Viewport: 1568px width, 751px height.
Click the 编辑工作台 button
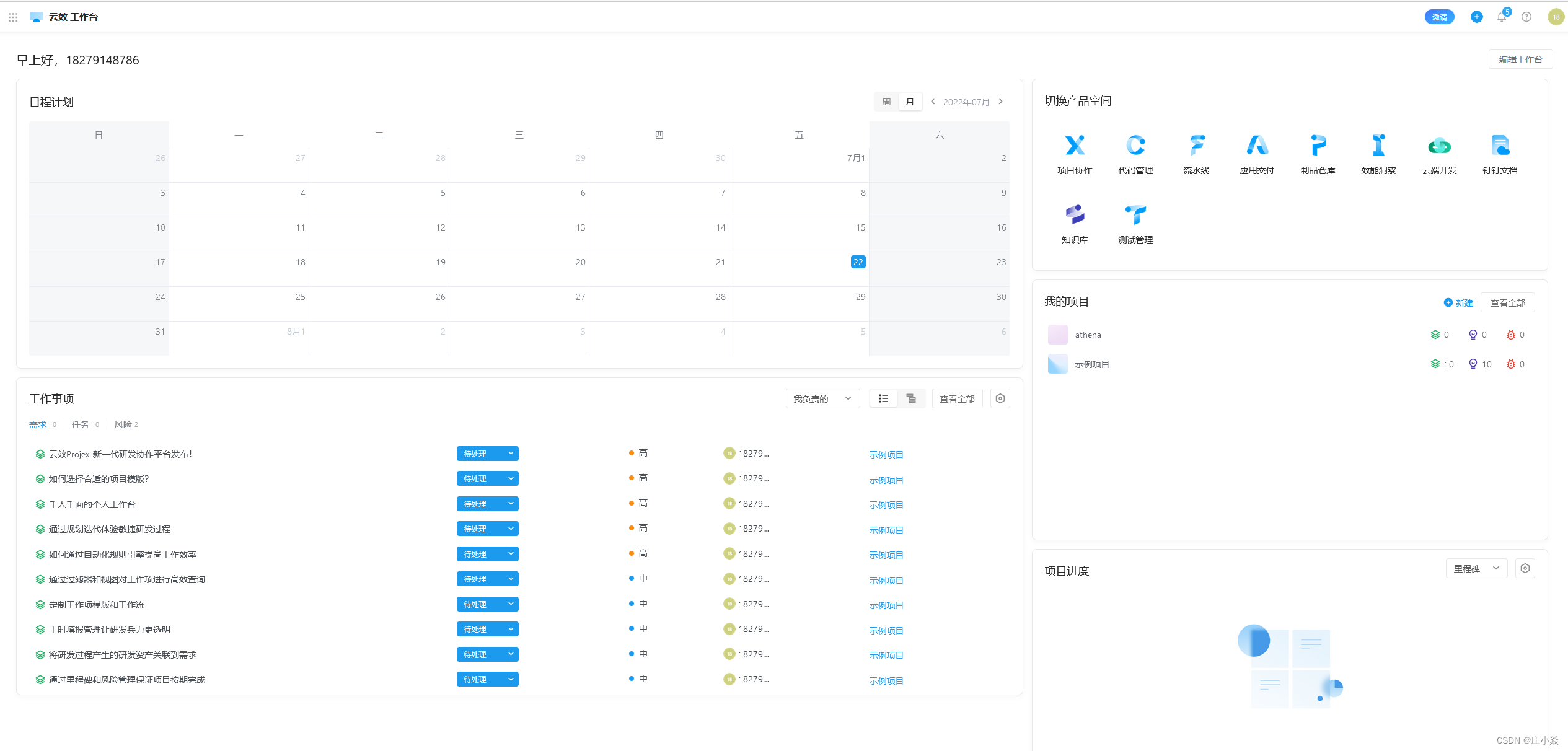pyautogui.click(x=1520, y=59)
